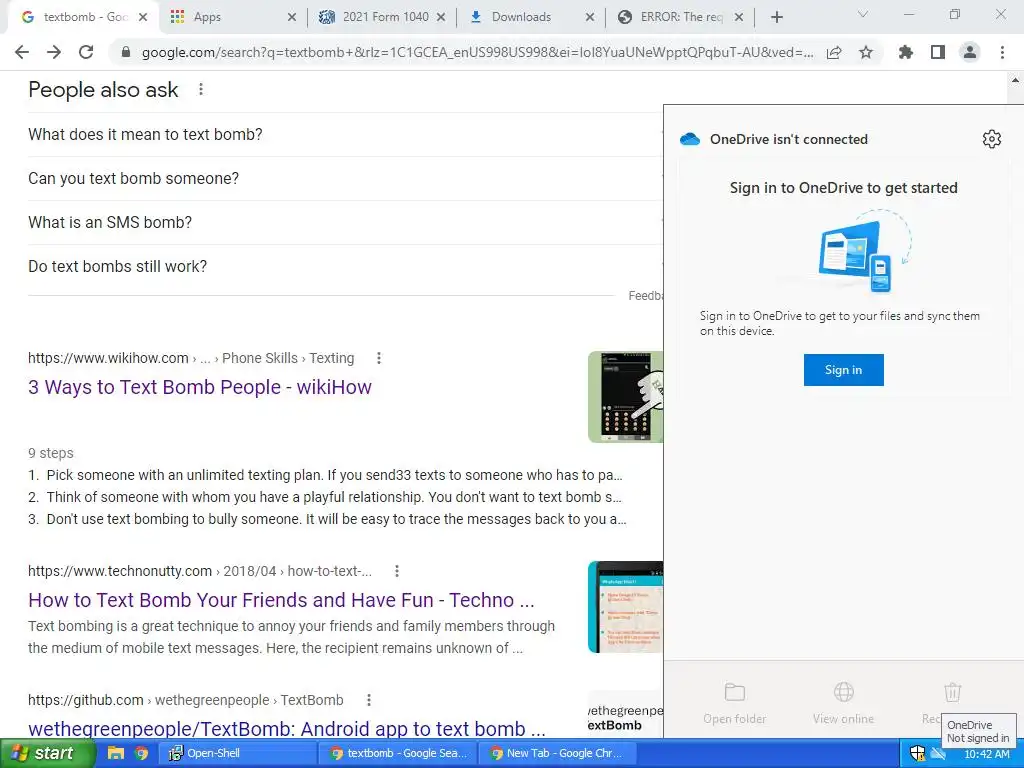Click the taskbar clock showing 10:42 AM
Screen dimensions: 1024x768
pyautogui.click(x=987, y=754)
